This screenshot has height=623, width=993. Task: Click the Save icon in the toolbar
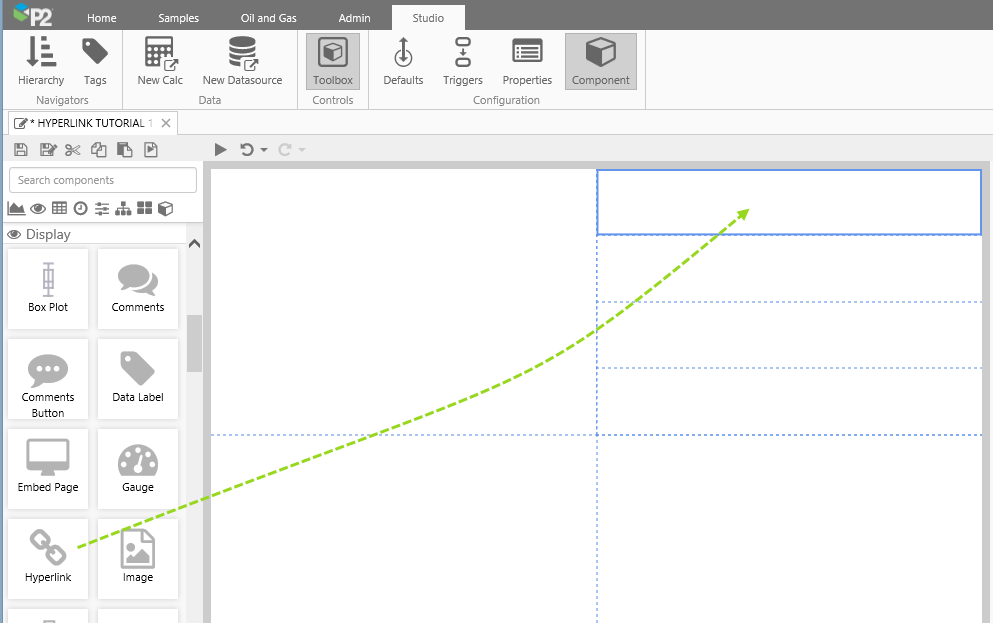point(21,150)
